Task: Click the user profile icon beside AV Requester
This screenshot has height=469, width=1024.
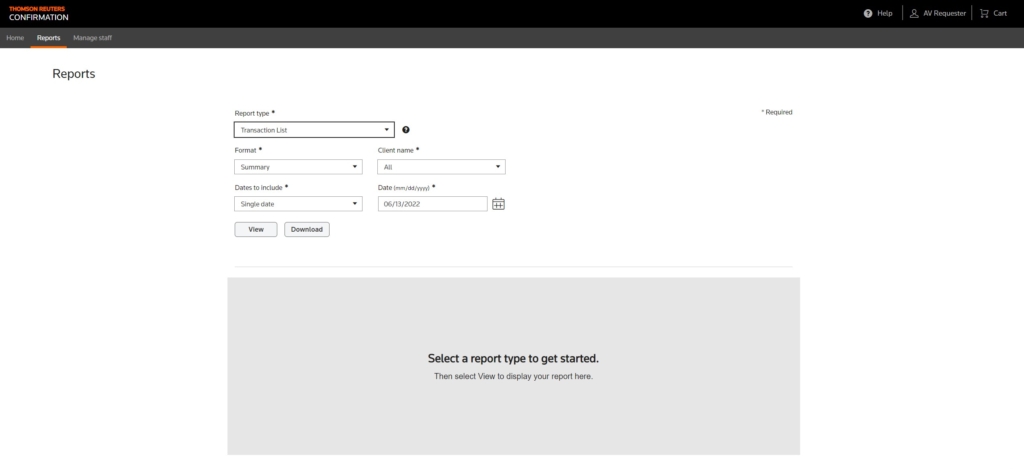Action: point(914,13)
